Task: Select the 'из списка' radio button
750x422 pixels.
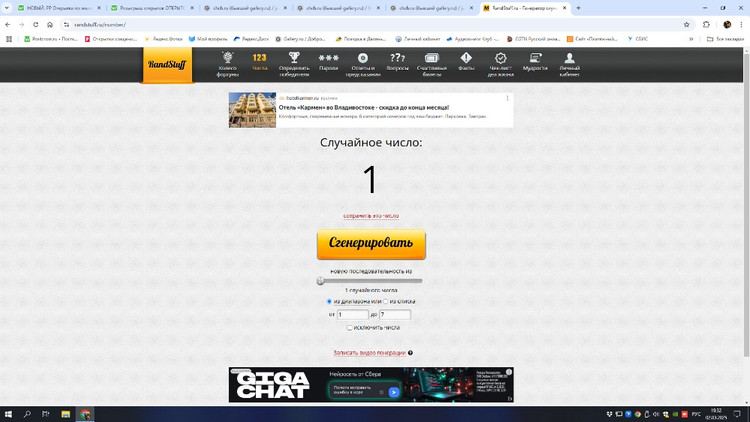Action: [x=387, y=301]
